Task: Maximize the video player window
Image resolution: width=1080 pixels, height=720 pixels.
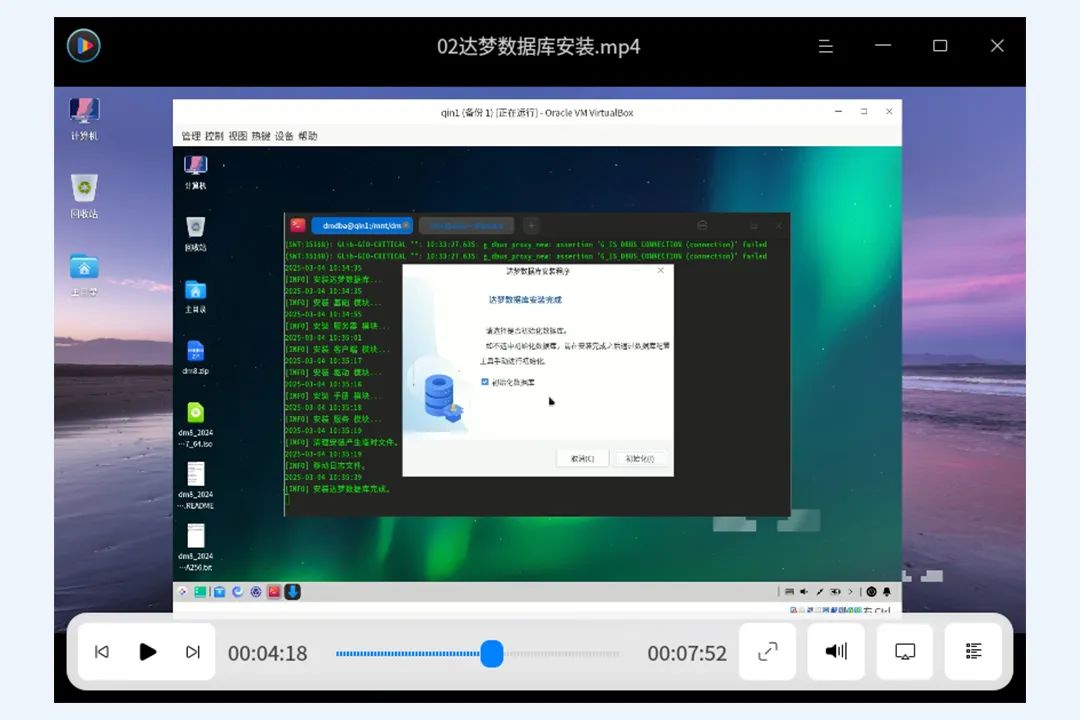Action: 939,45
